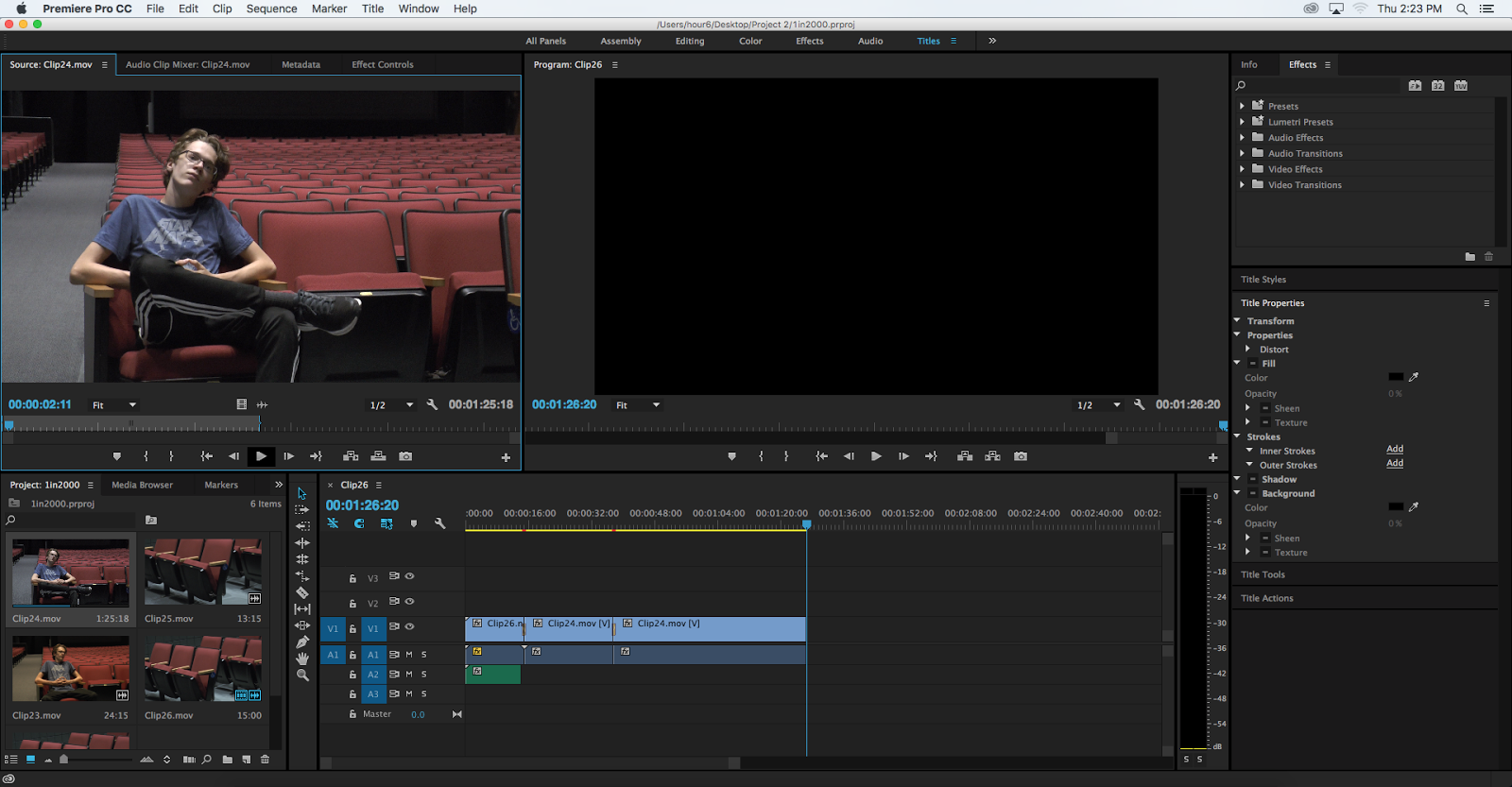Screen dimensions: 1512x787
Task: Mute audio track A1
Action: coord(409,655)
